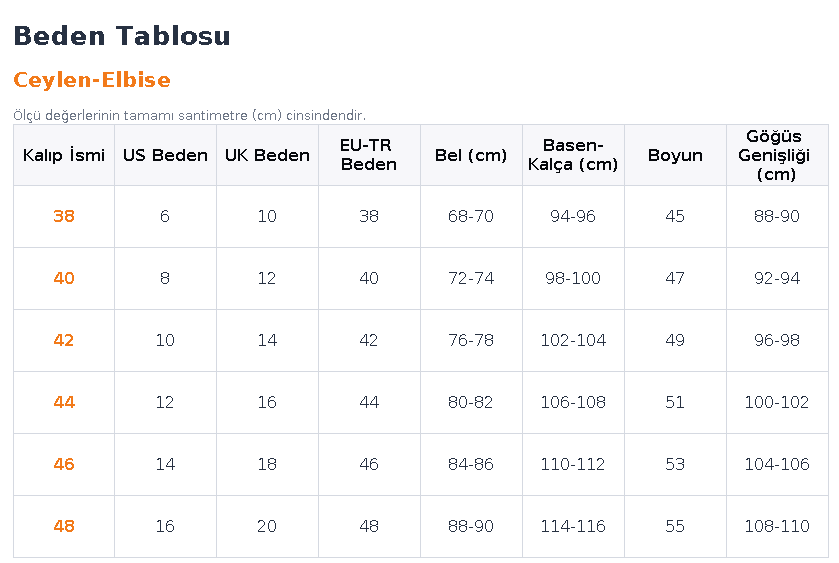
Task: Click the 68-70 waist measurement cell
Action: 471,216
